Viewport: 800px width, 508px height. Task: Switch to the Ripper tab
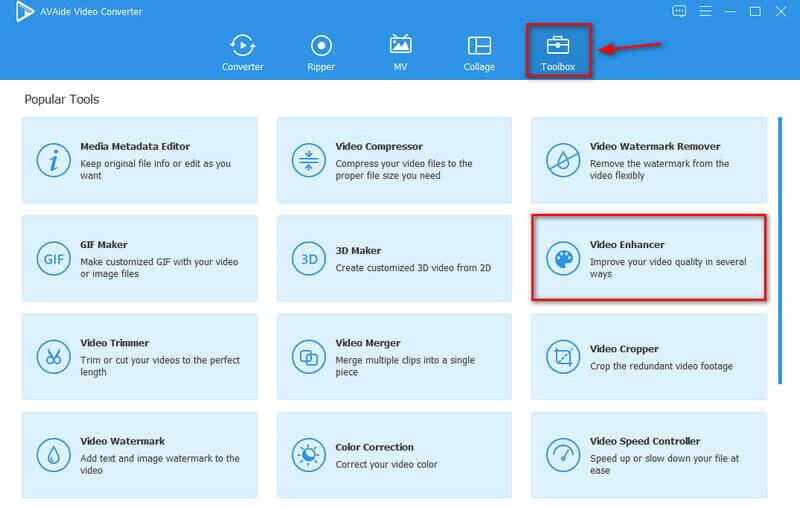click(x=321, y=53)
